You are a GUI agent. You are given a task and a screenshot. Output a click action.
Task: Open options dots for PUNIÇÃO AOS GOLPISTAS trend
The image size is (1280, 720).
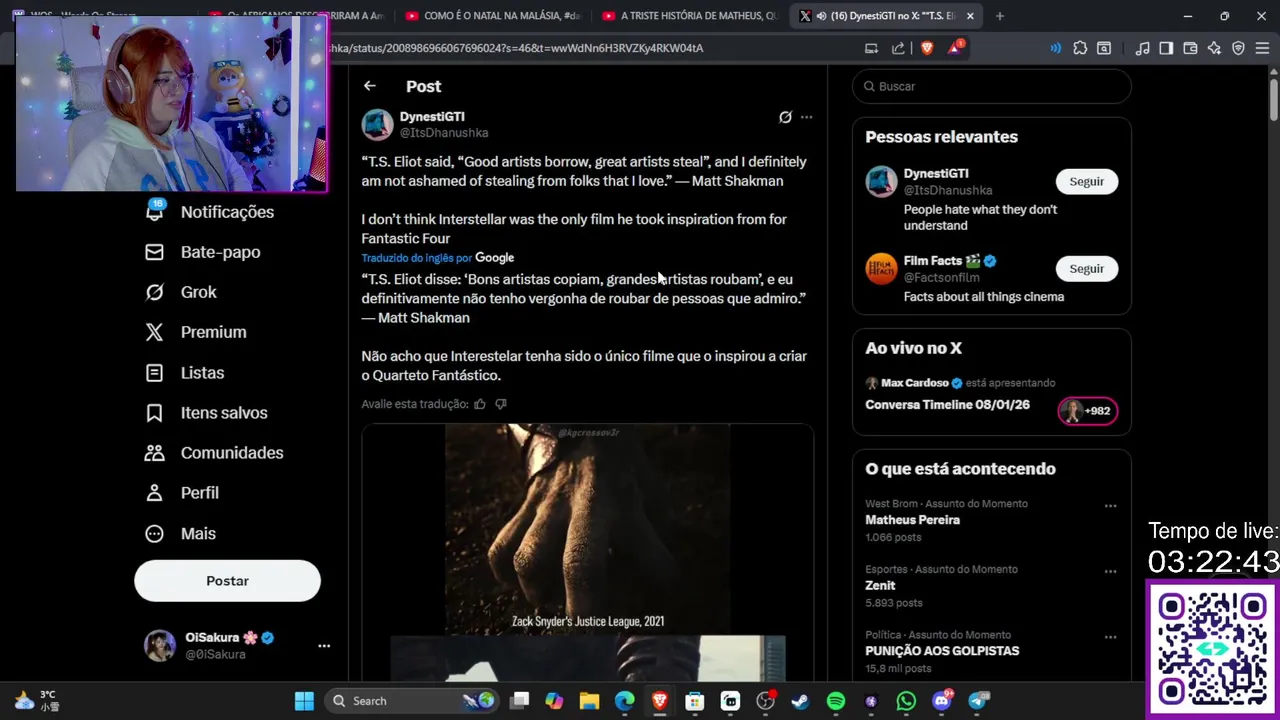pos(1110,637)
